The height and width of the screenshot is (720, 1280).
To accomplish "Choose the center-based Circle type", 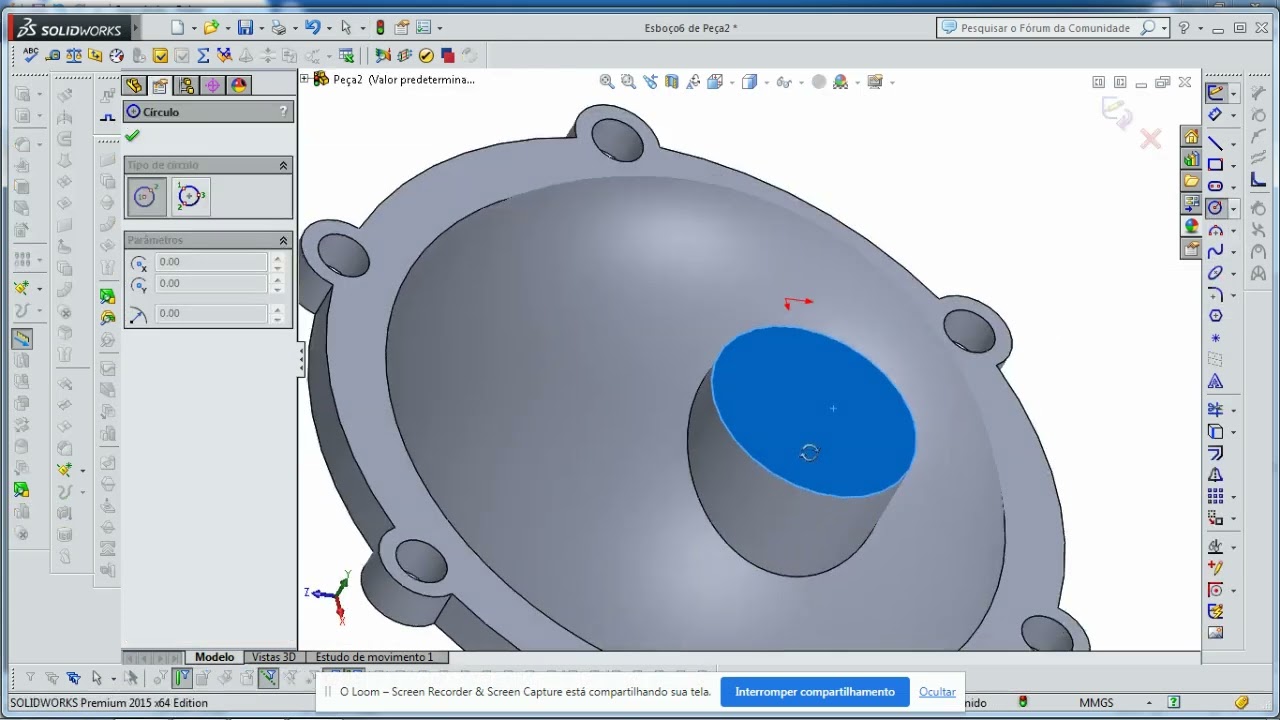I will point(147,197).
